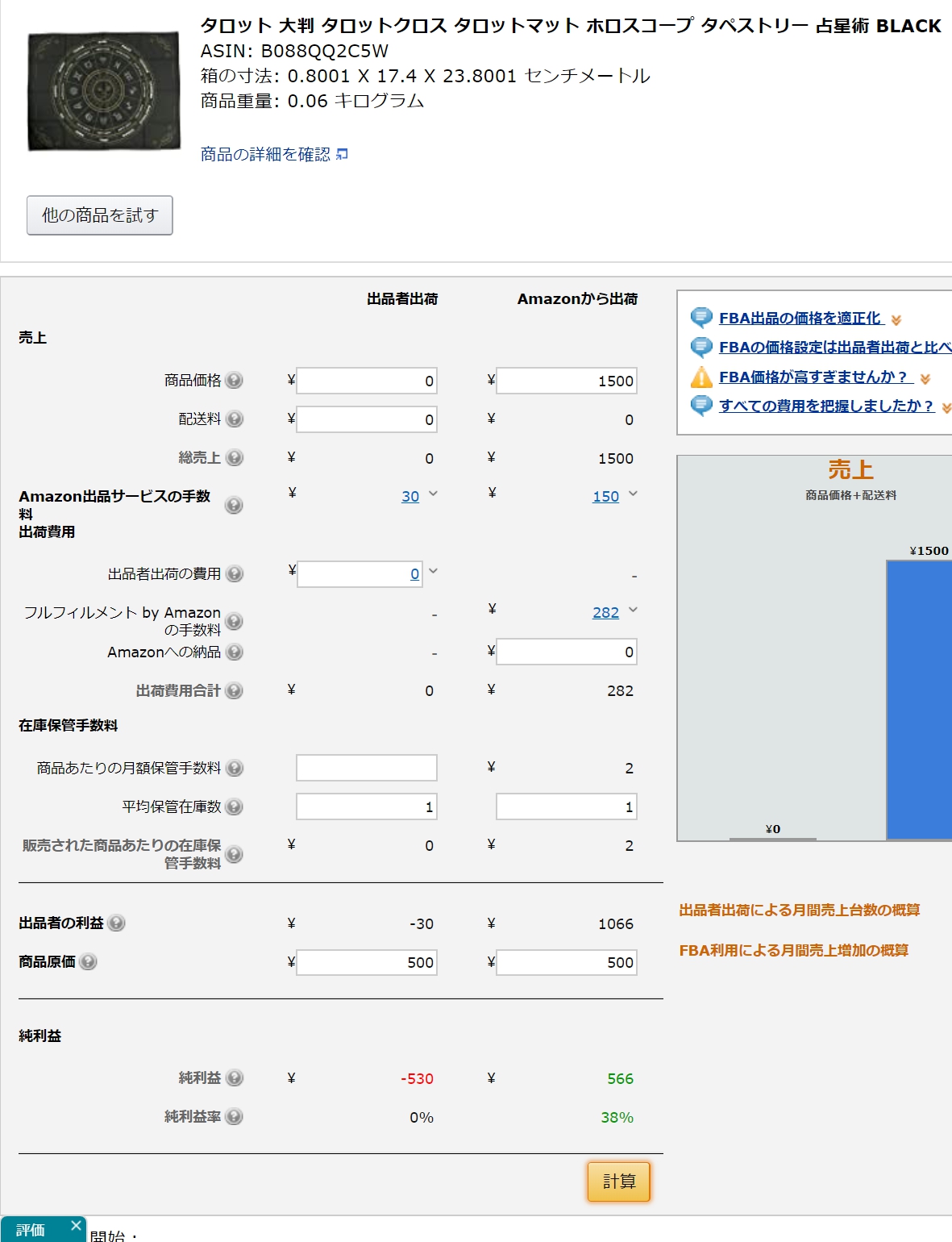The height and width of the screenshot is (1242, 952).
Task: Click speech bubble icon for FBAの価格設定は出品者出荷と比べ
Action: 701,347
